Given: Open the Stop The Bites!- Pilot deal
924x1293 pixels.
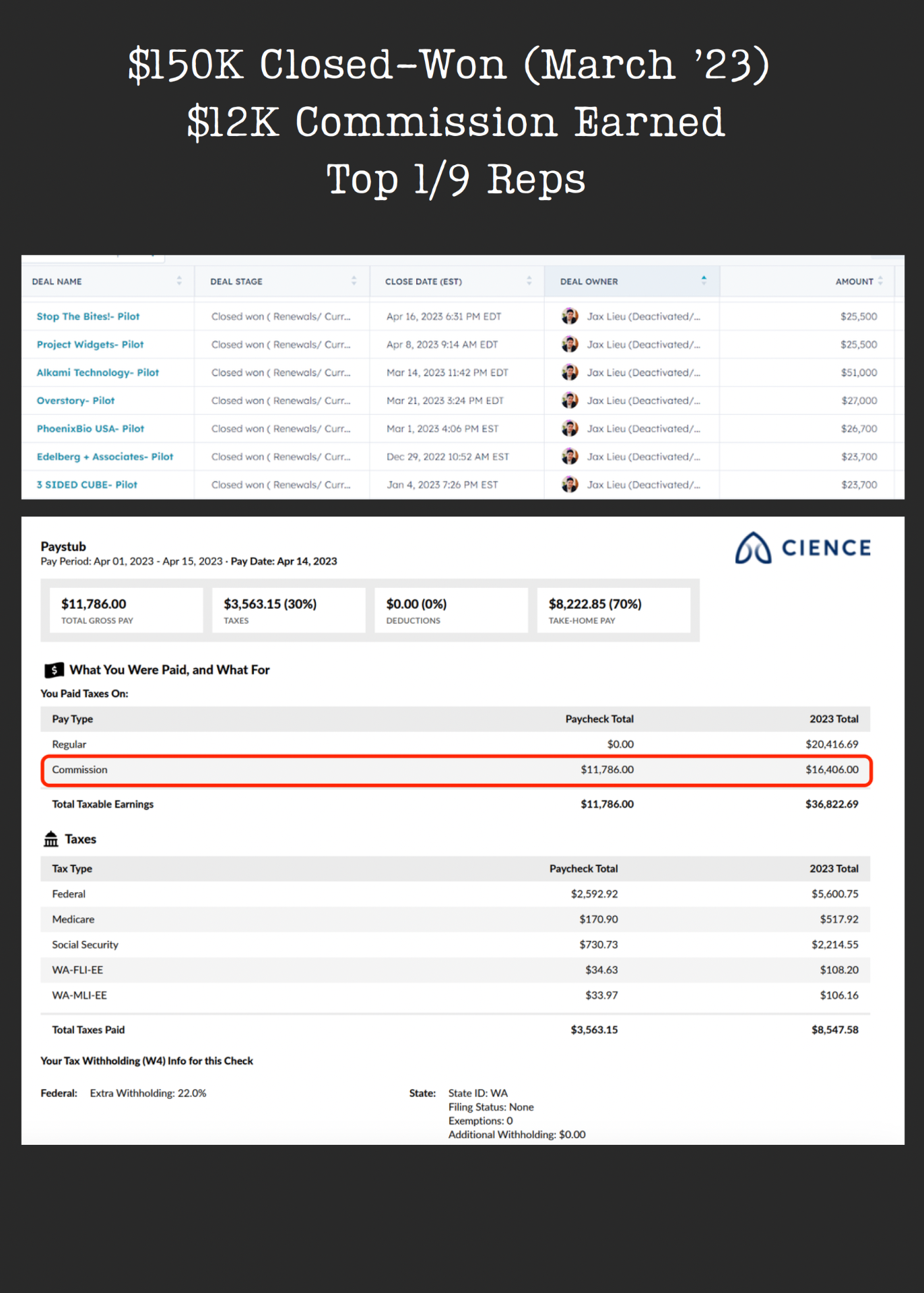Looking at the screenshot, I should click(x=88, y=317).
